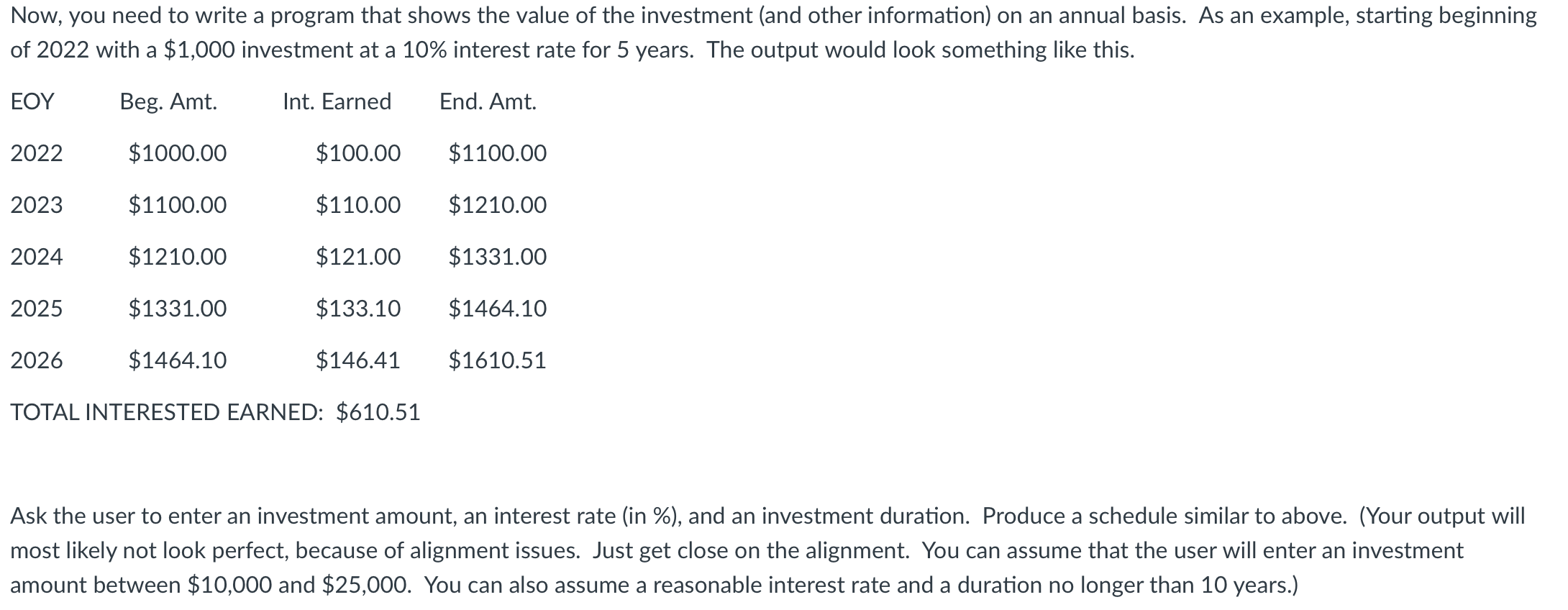Click the Beg. Amt. column header
Viewport: 1568px width, 610px height.
pos(168,101)
